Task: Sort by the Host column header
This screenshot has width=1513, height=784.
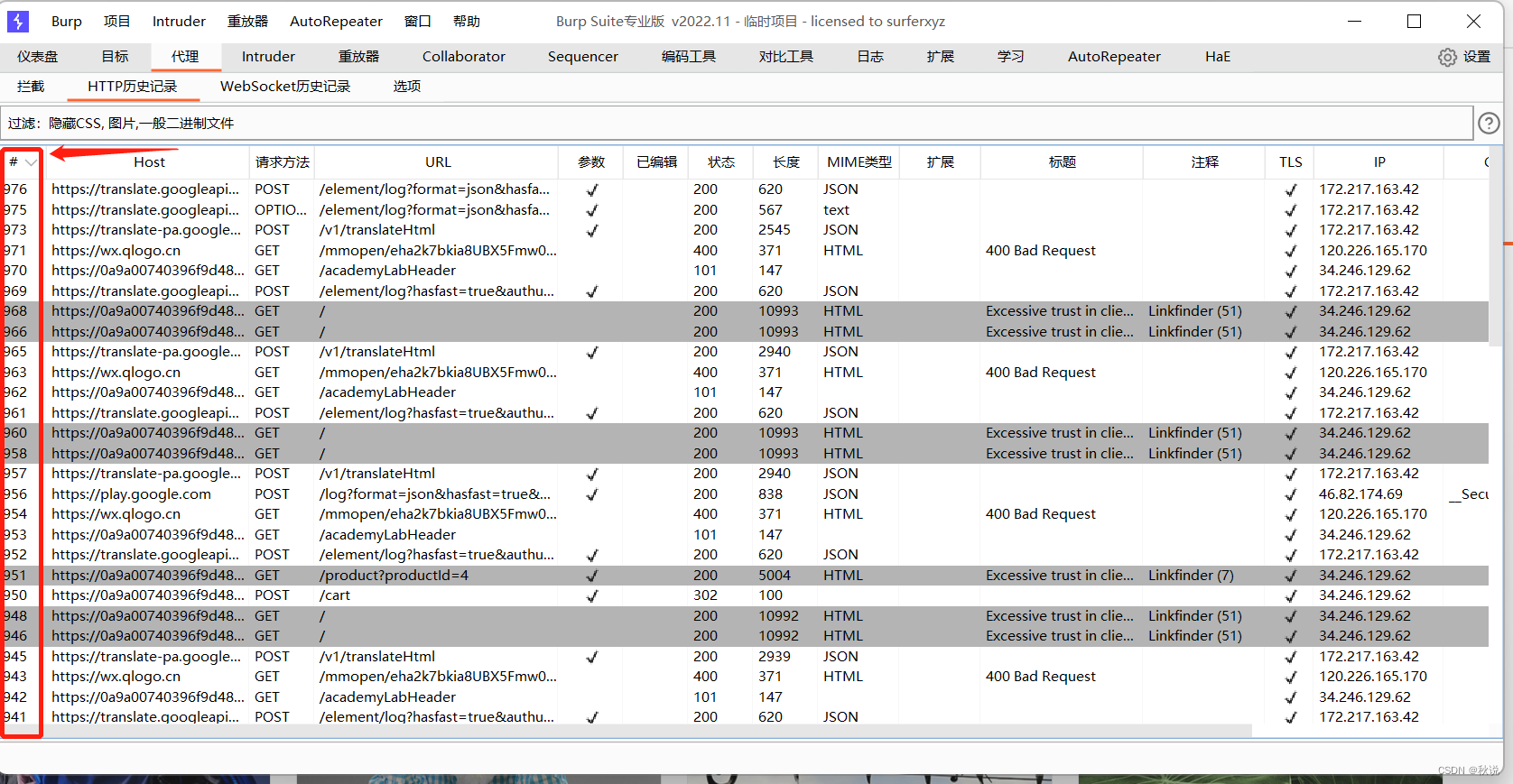Action: [149, 162]
